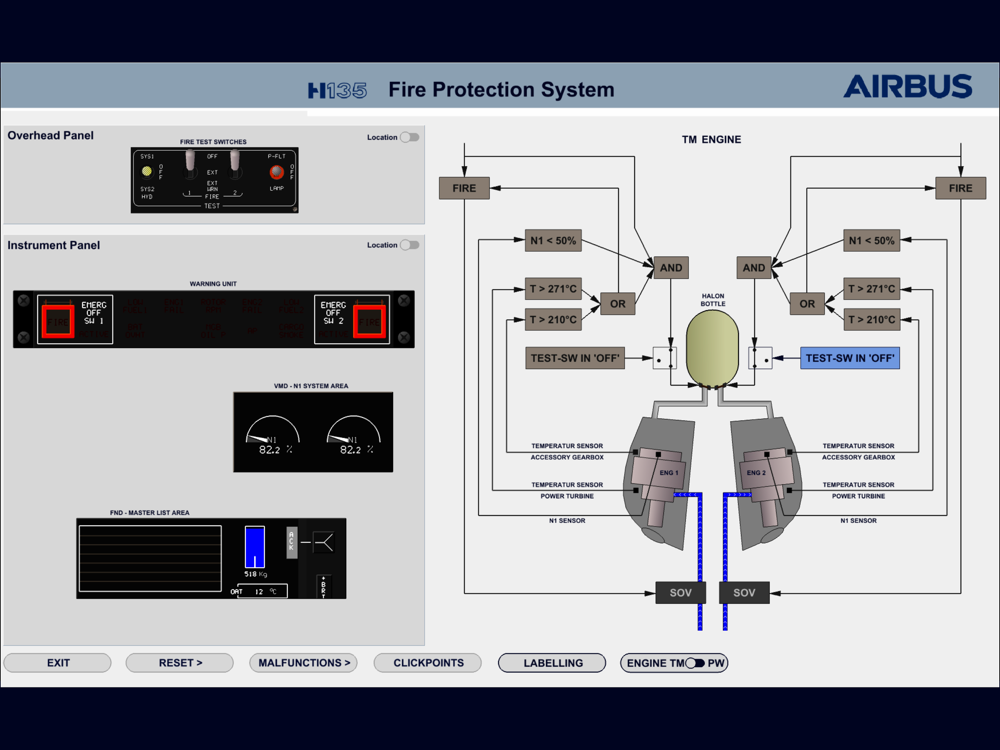Click the Y-shaped symbol beside ACK
Viewport: 1000px width, 750px height.
tap(322, 543)
